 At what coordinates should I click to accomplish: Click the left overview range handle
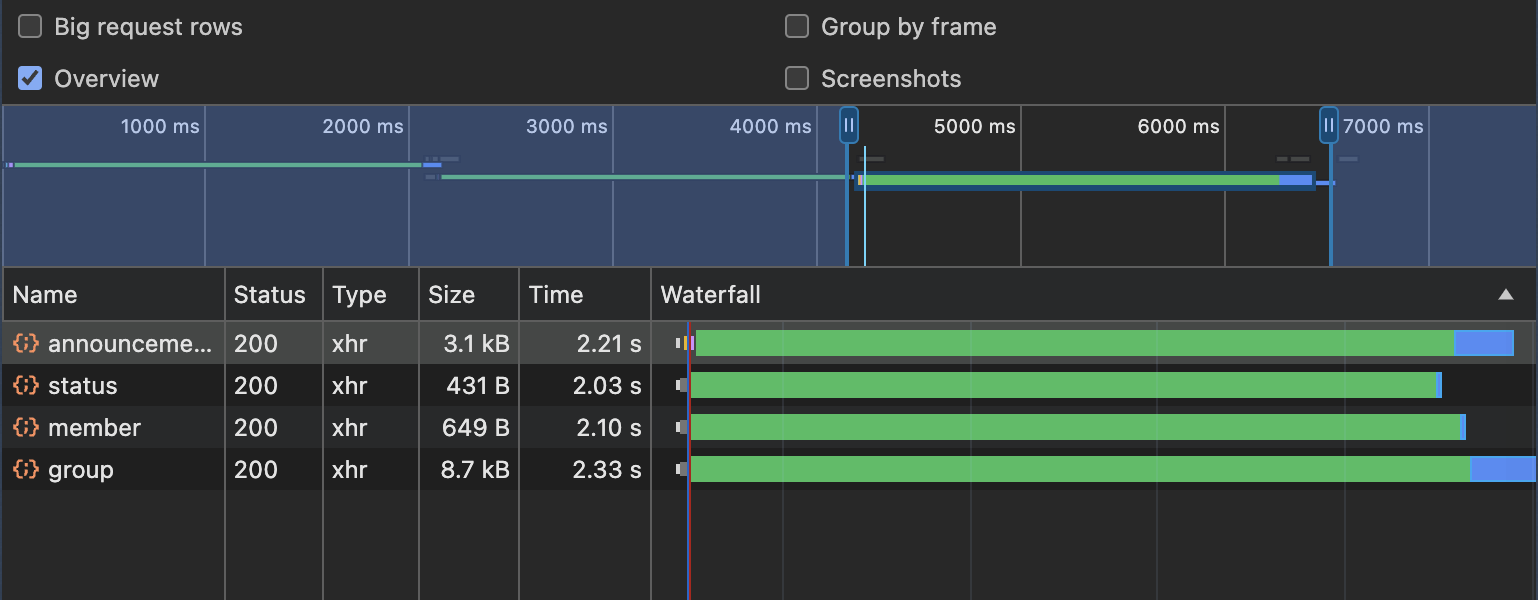[848, 126]
